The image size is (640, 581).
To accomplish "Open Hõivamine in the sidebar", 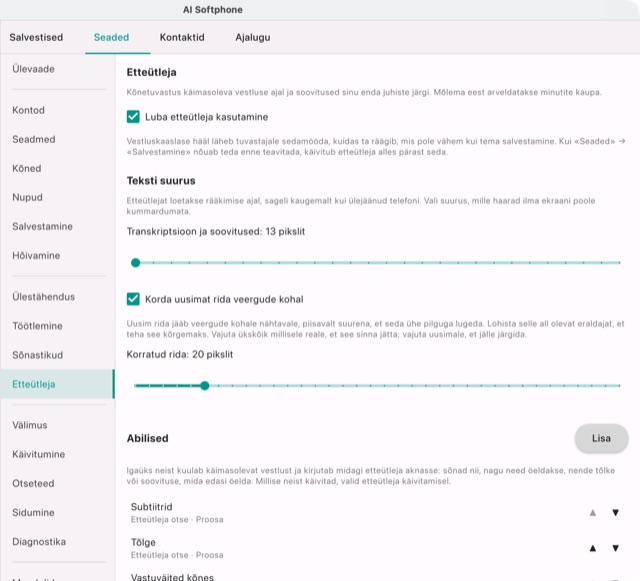I will click(57, 256).
